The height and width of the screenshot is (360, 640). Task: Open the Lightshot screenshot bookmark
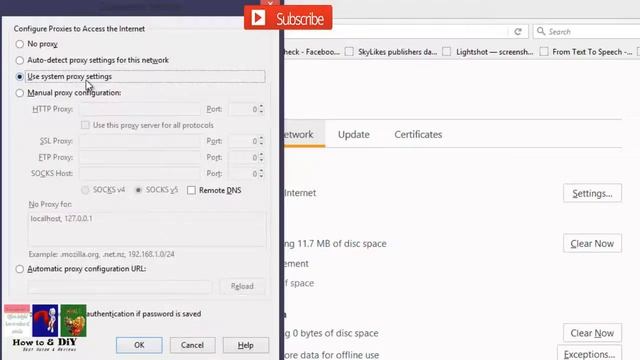pyautogui.click(x=488, y=52)
